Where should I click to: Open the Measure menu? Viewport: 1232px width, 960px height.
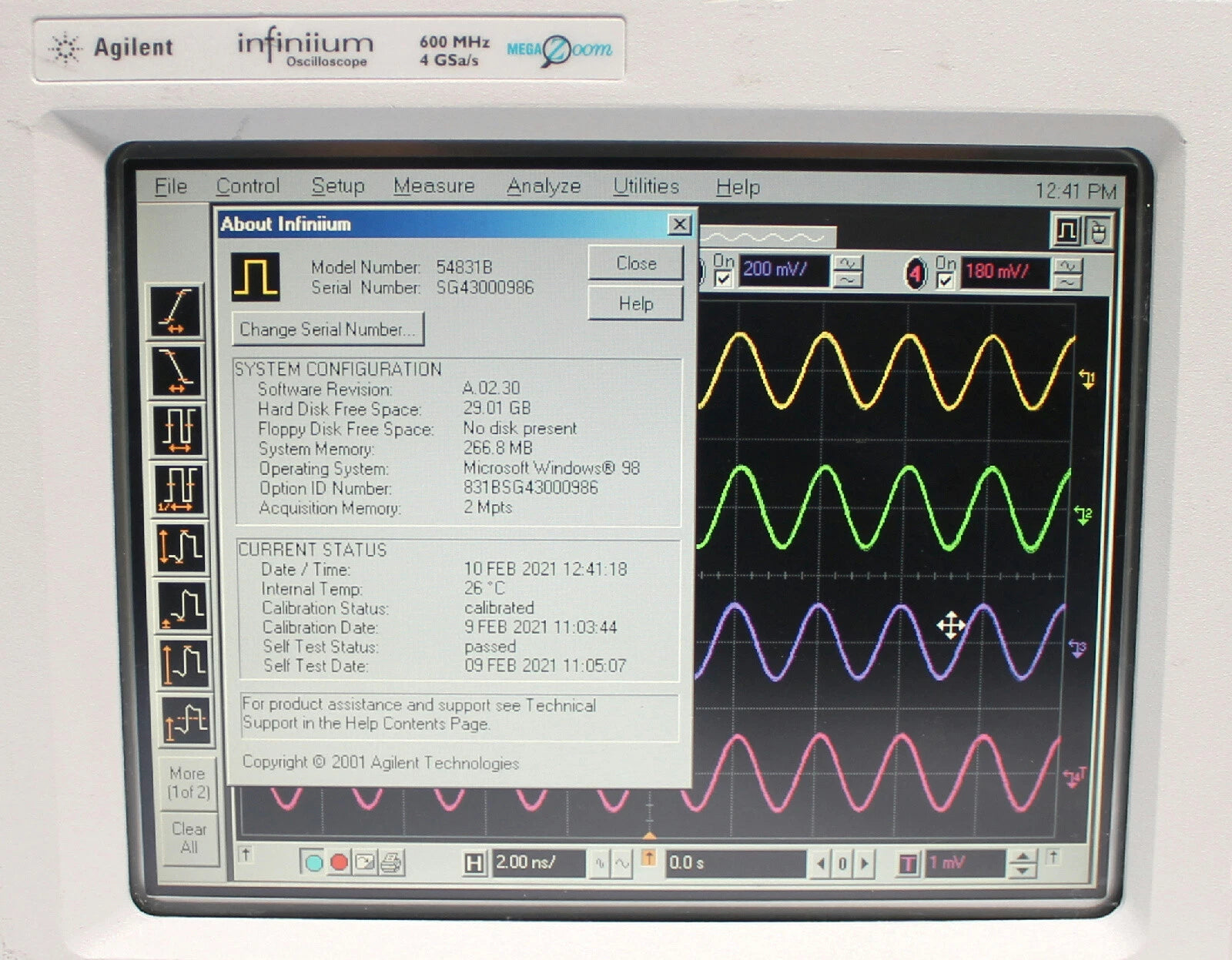tap(434, 186)
